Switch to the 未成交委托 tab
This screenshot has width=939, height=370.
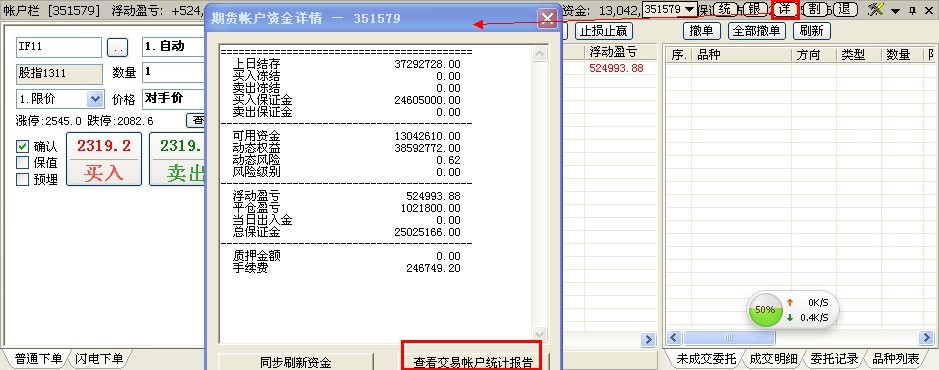pos(705,359)
